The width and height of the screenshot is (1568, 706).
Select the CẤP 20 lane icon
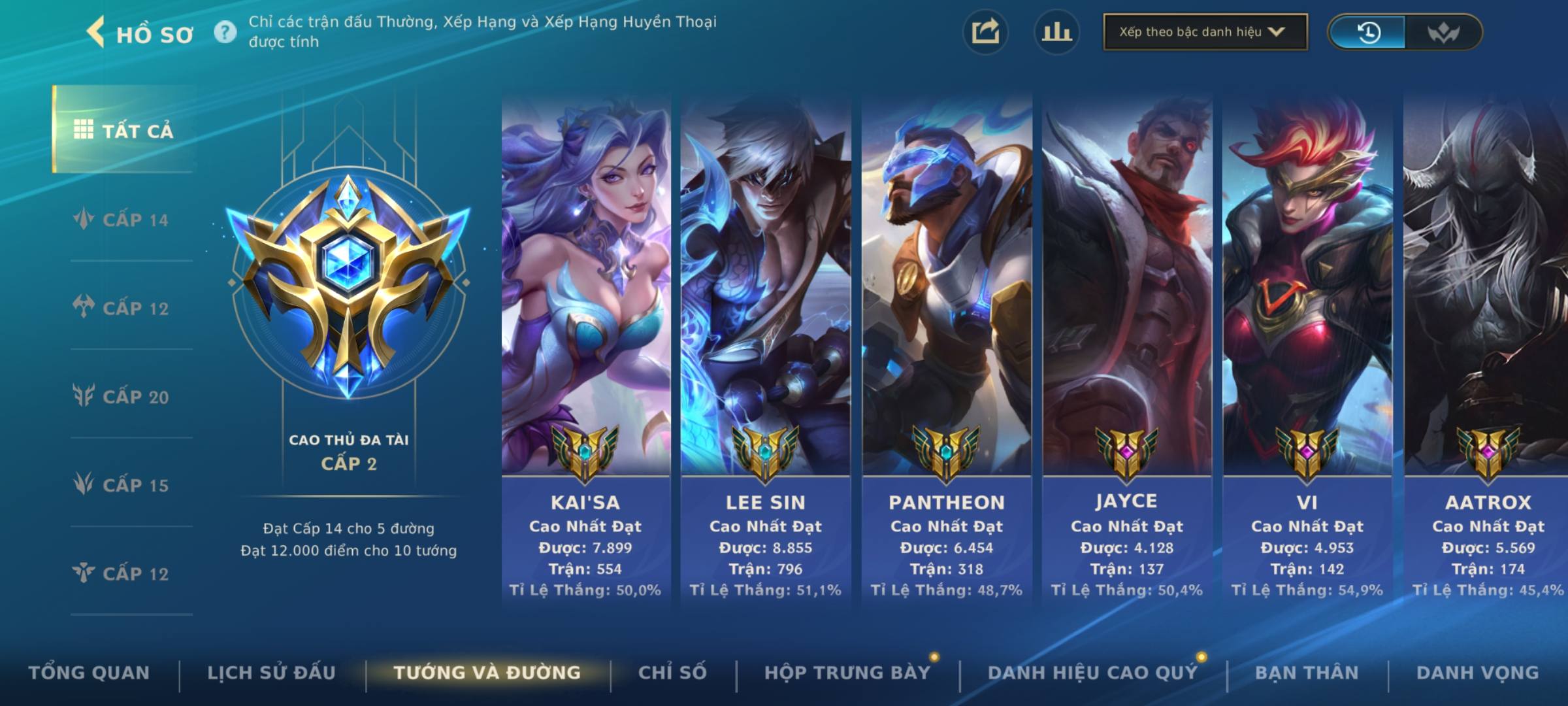84,395
